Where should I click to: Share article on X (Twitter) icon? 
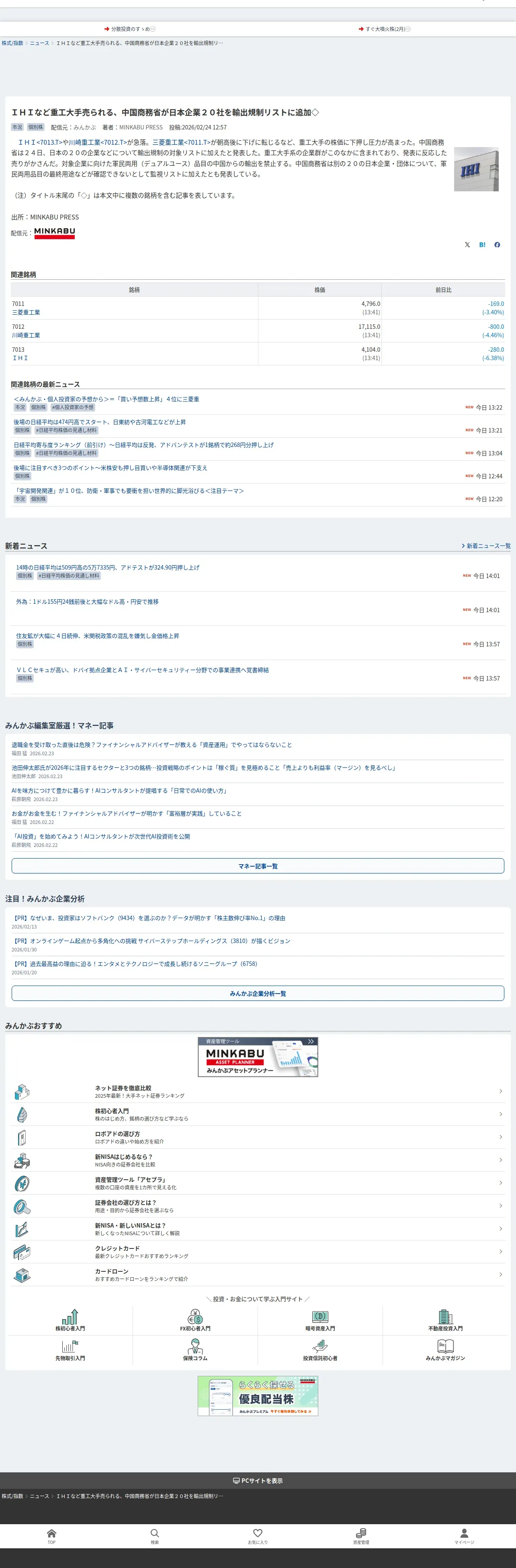[467, 245]
